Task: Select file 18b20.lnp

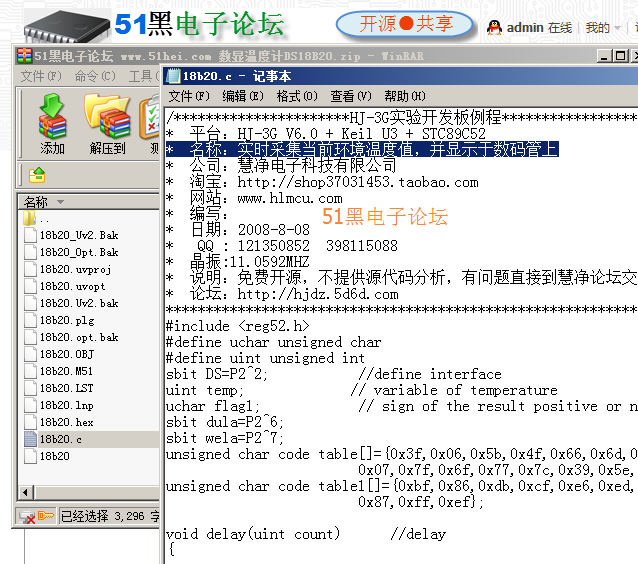Action: click(x=59, y=405)
